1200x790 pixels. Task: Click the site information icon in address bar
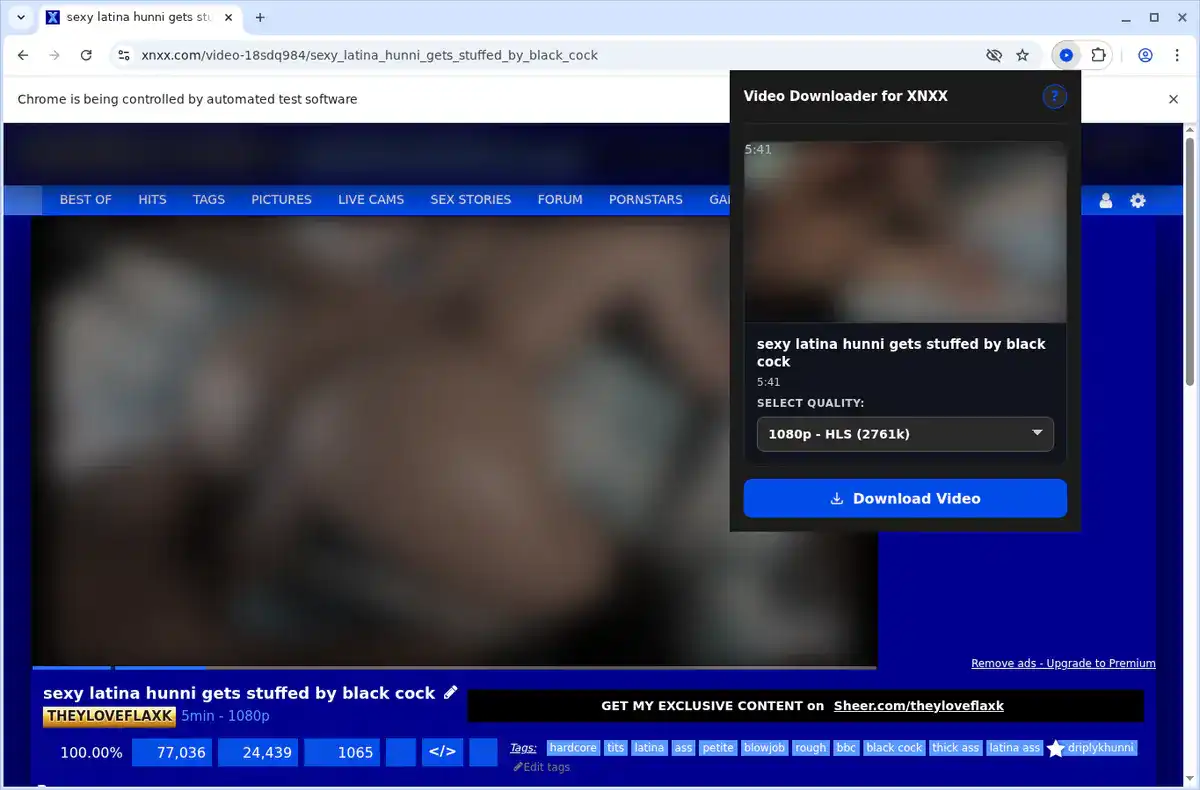point(122,55)
